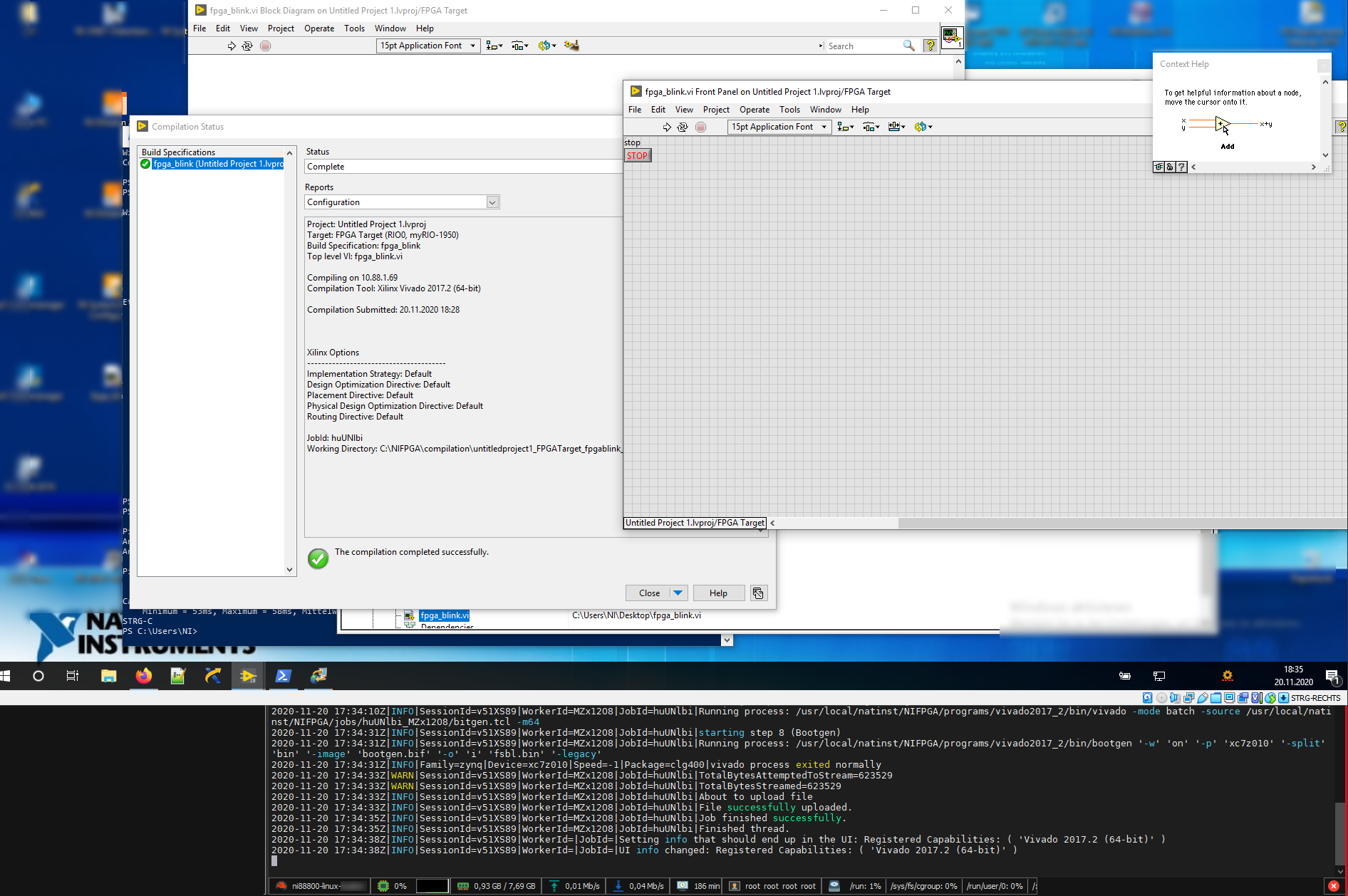The height and width of the screenshot is (896, 1348).
Task: Open font dropdown in Block Diagram window
Action: (x=428, y=46)
